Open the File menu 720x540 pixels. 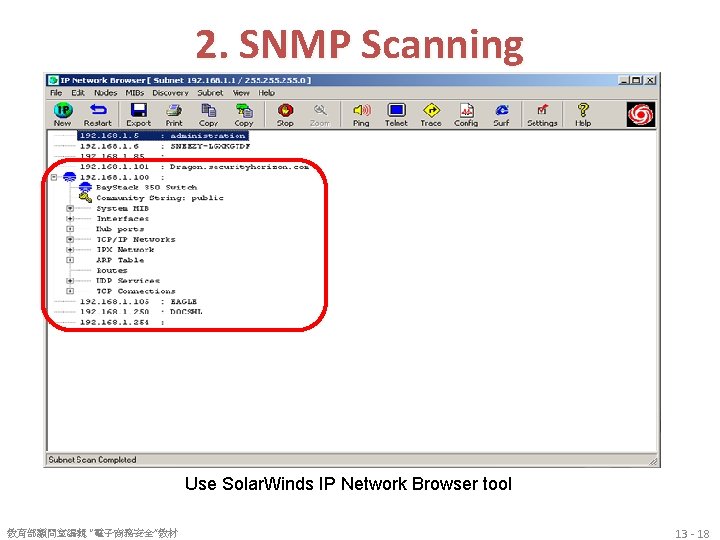point(56,93)
